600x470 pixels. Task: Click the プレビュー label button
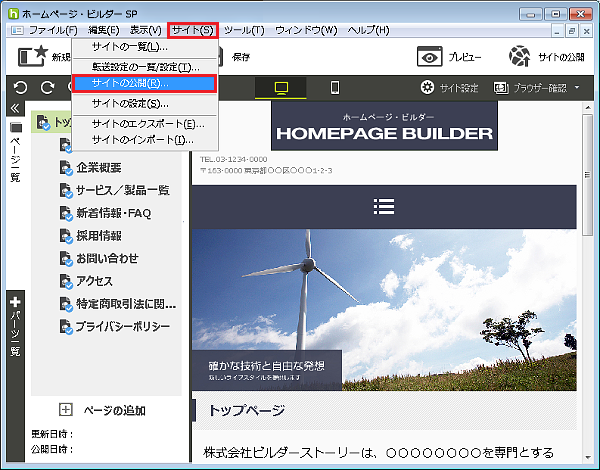(x=465, y=57)
